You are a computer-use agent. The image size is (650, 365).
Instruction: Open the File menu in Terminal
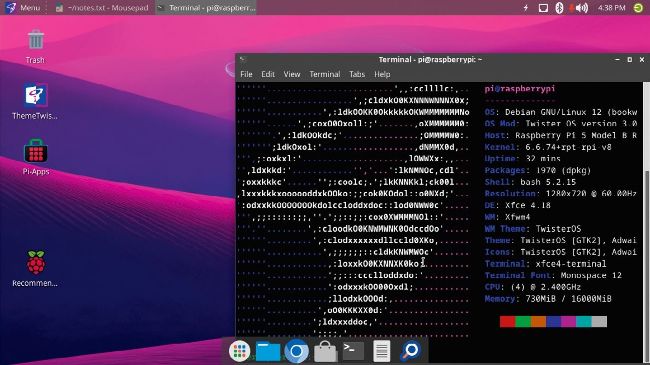pyautogui.click(x=246, y=74)
